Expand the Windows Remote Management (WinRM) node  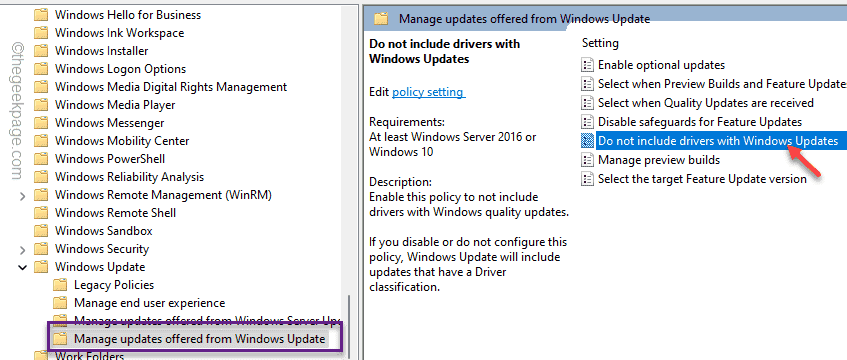coord(22,195)
